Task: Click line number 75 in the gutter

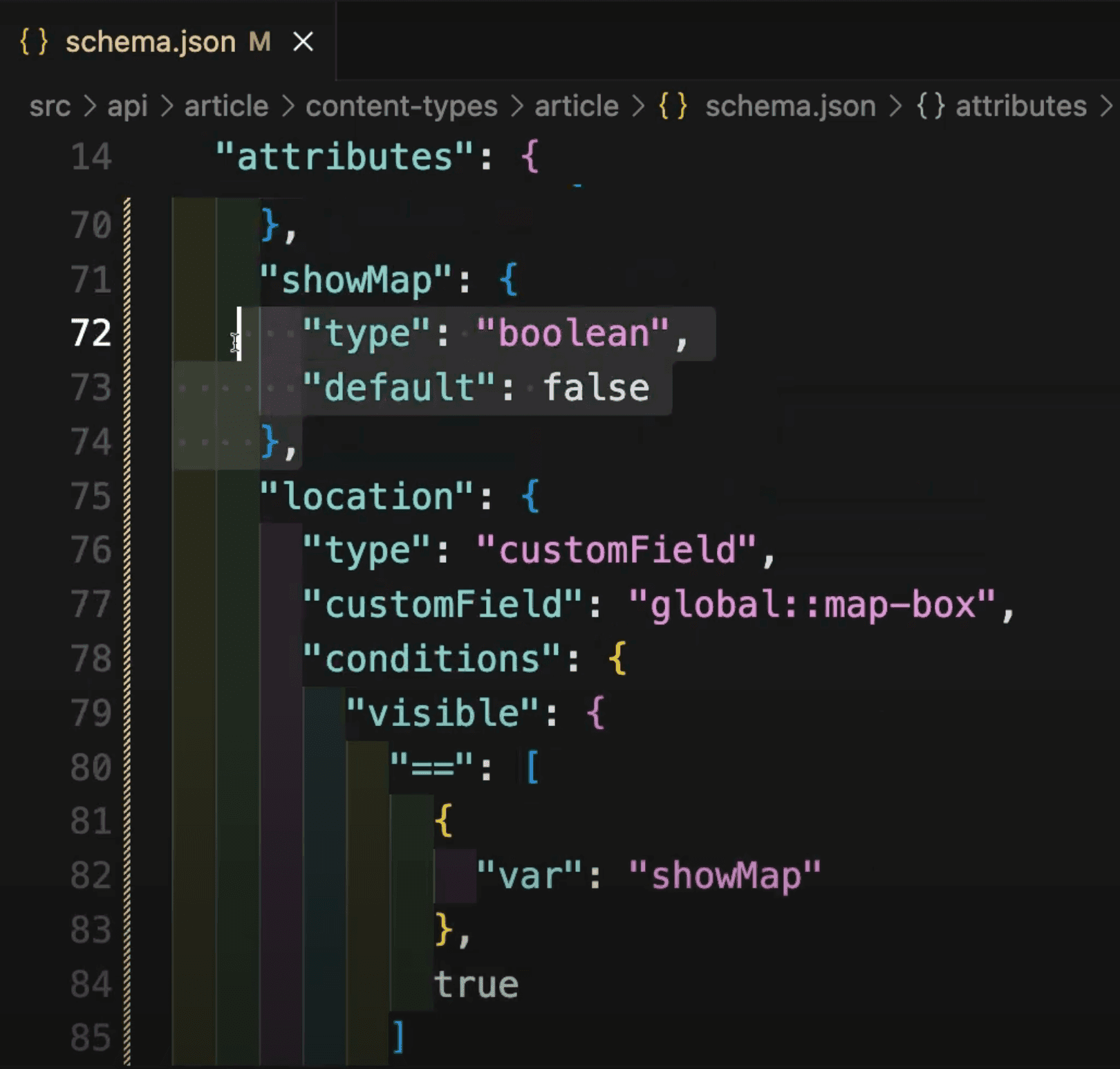Action: coord(91,496)
